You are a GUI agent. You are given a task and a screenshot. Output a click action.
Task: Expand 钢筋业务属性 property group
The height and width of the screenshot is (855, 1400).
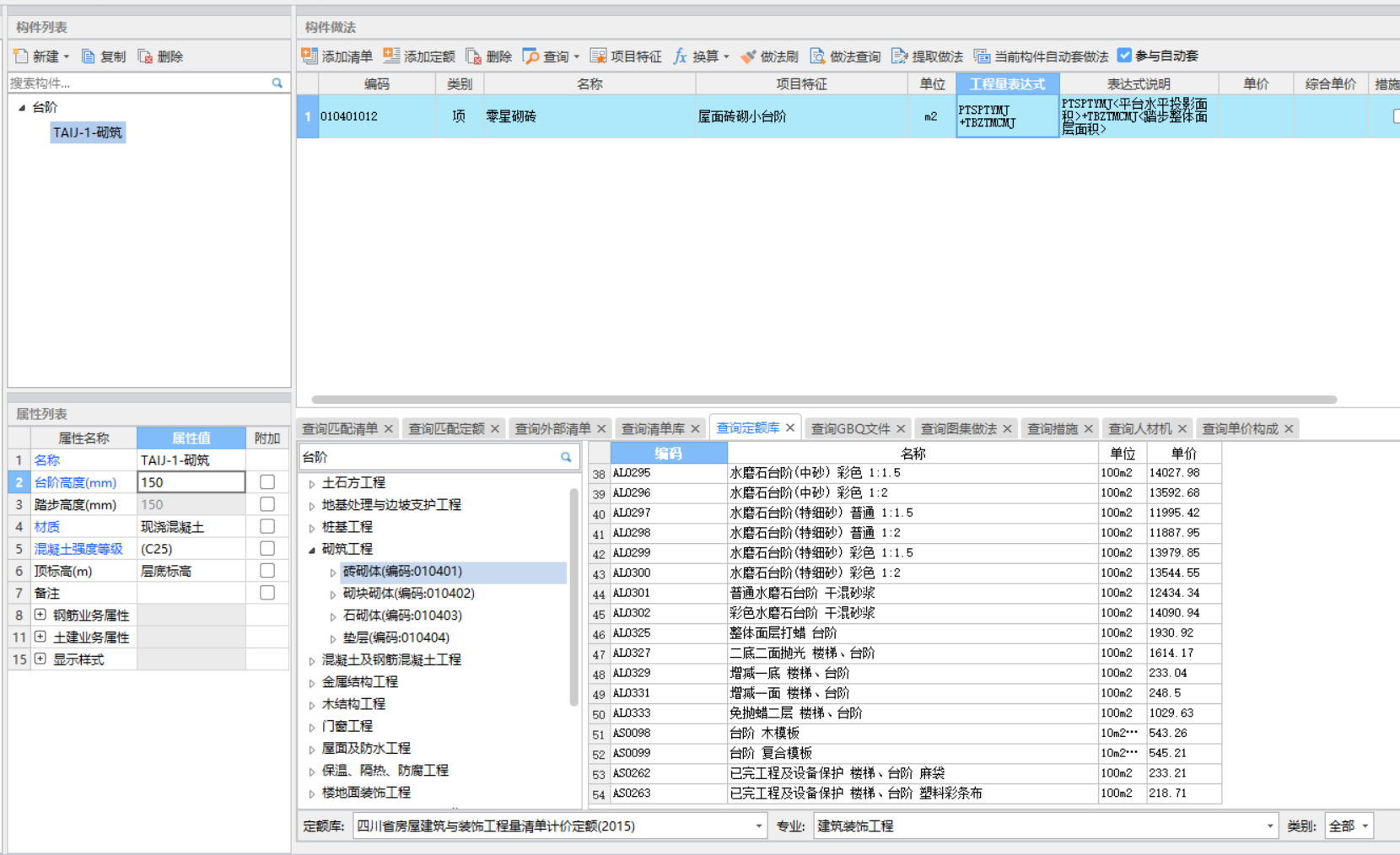pos(40,615)
